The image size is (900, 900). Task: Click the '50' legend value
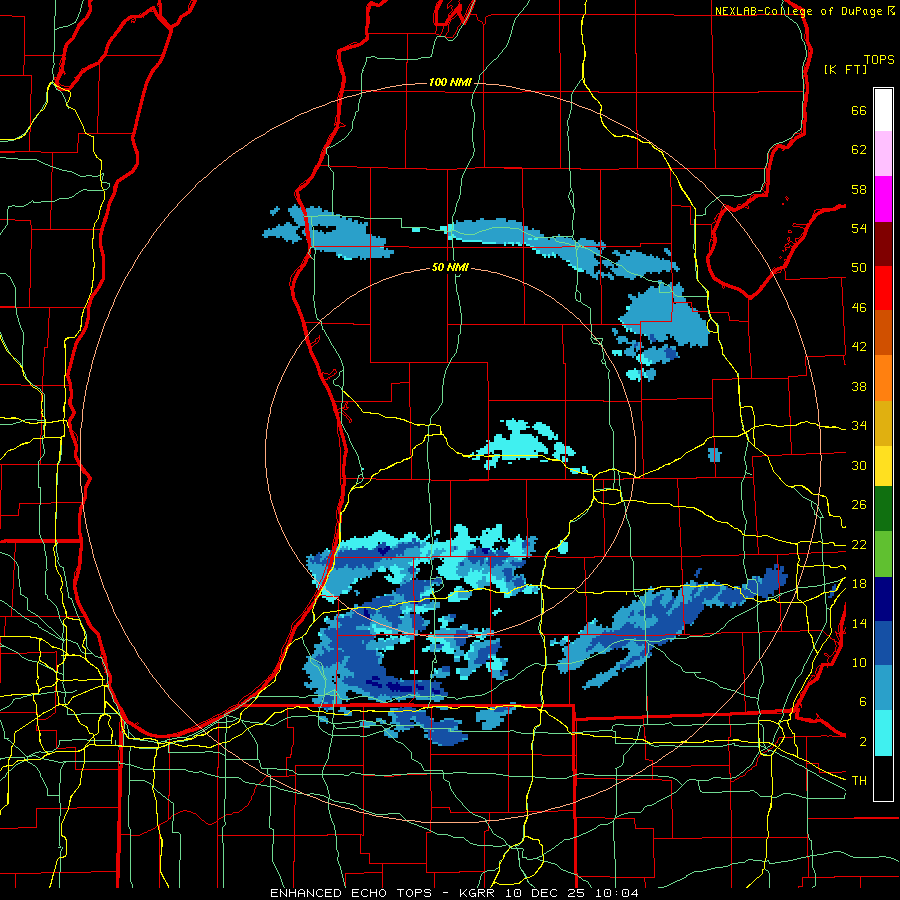click(x=859, y=268)
